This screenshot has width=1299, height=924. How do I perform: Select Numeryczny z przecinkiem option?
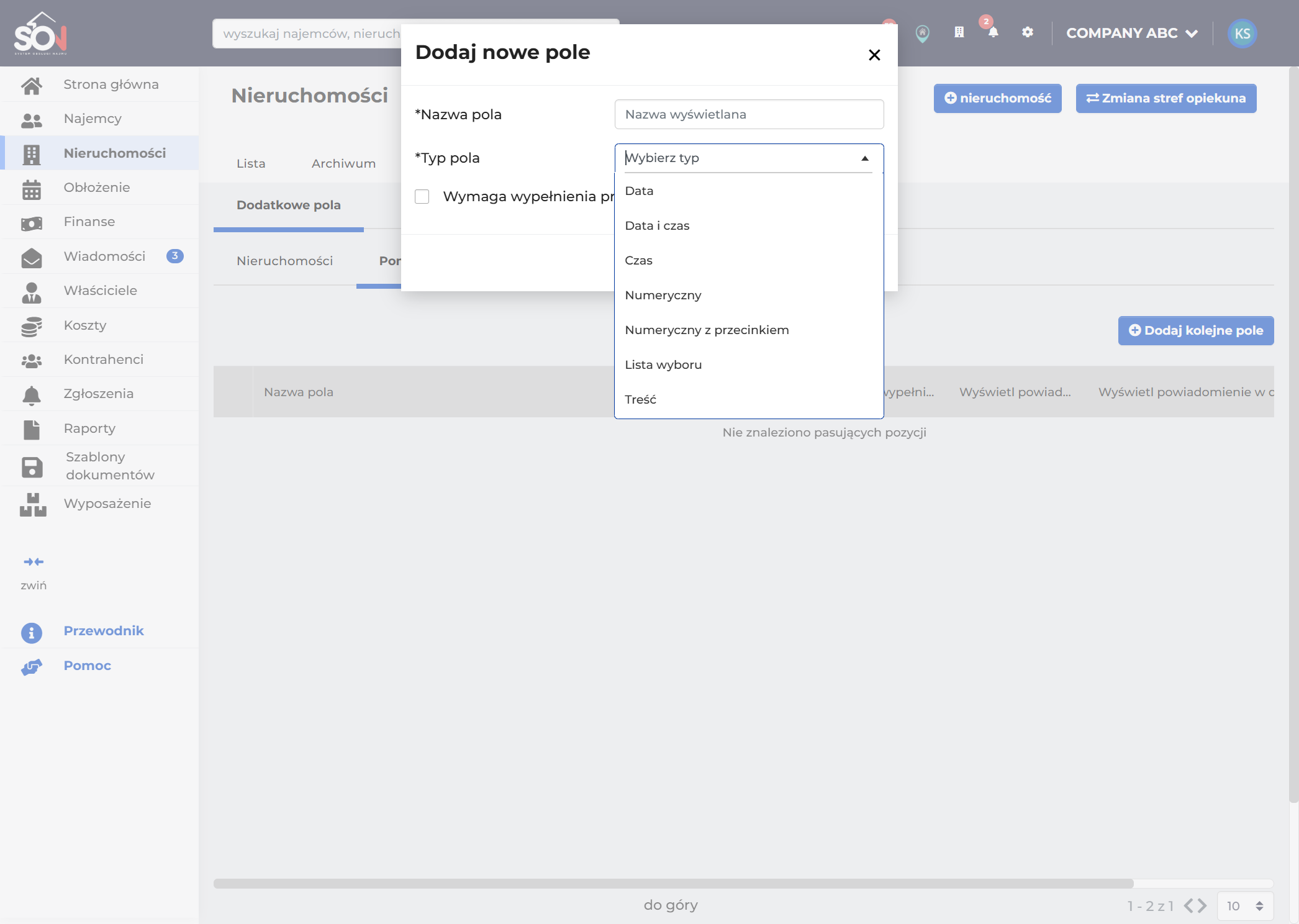[x=749, y=330]
